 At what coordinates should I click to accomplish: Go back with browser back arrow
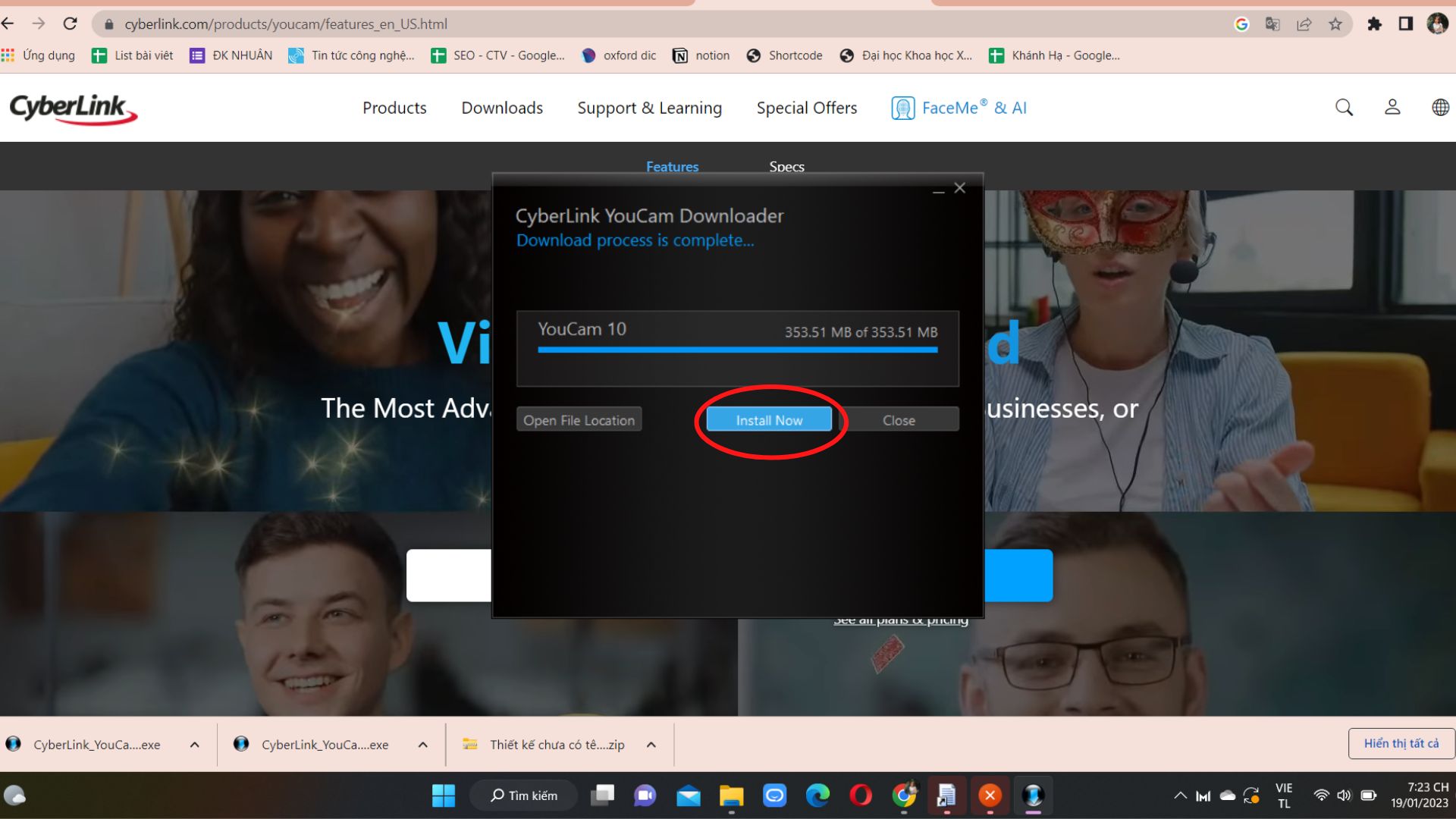tap(8, 24)
